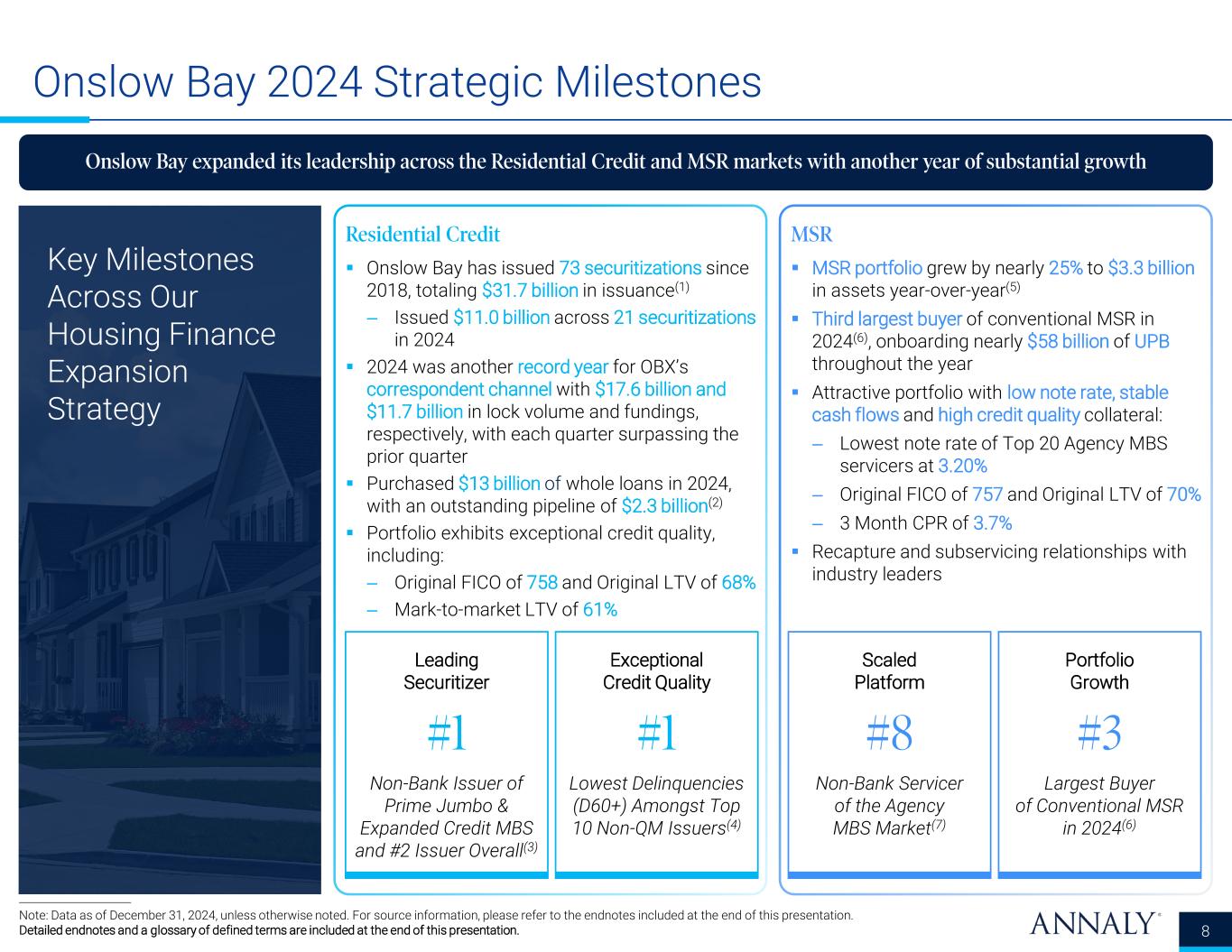Click the footnote about detailed endnotes and glossary
Image resolution: width=1232 pixels, height=952 pixels.
point(269,930)
